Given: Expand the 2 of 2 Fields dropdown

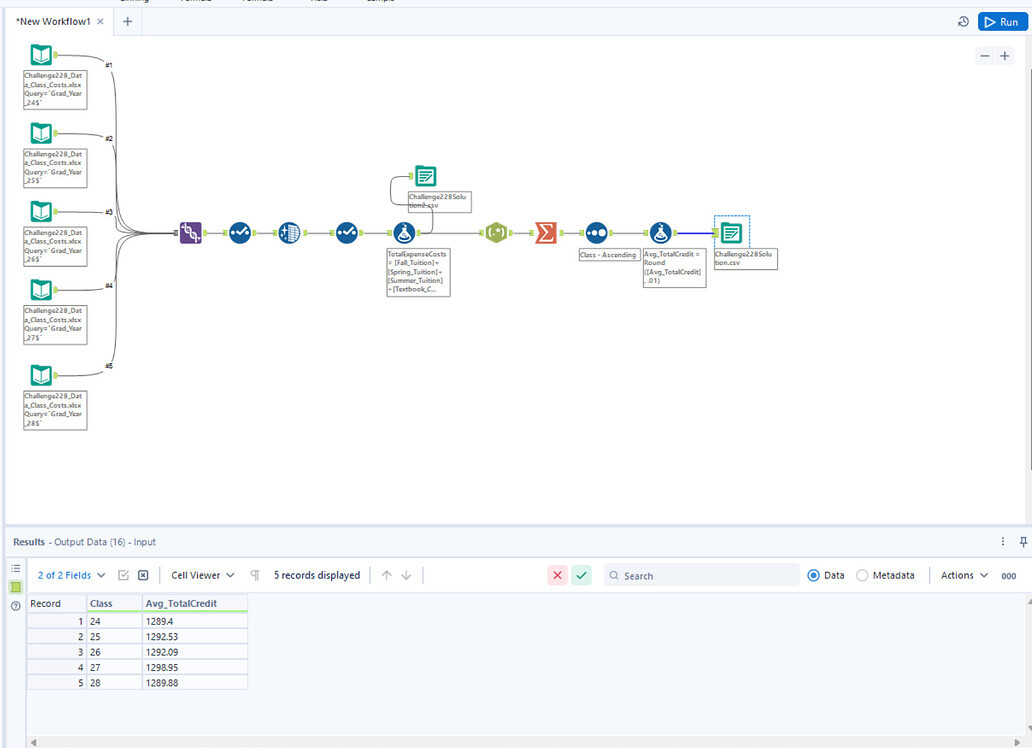Looking at the screenshot, I should click(x=71, y=575).
